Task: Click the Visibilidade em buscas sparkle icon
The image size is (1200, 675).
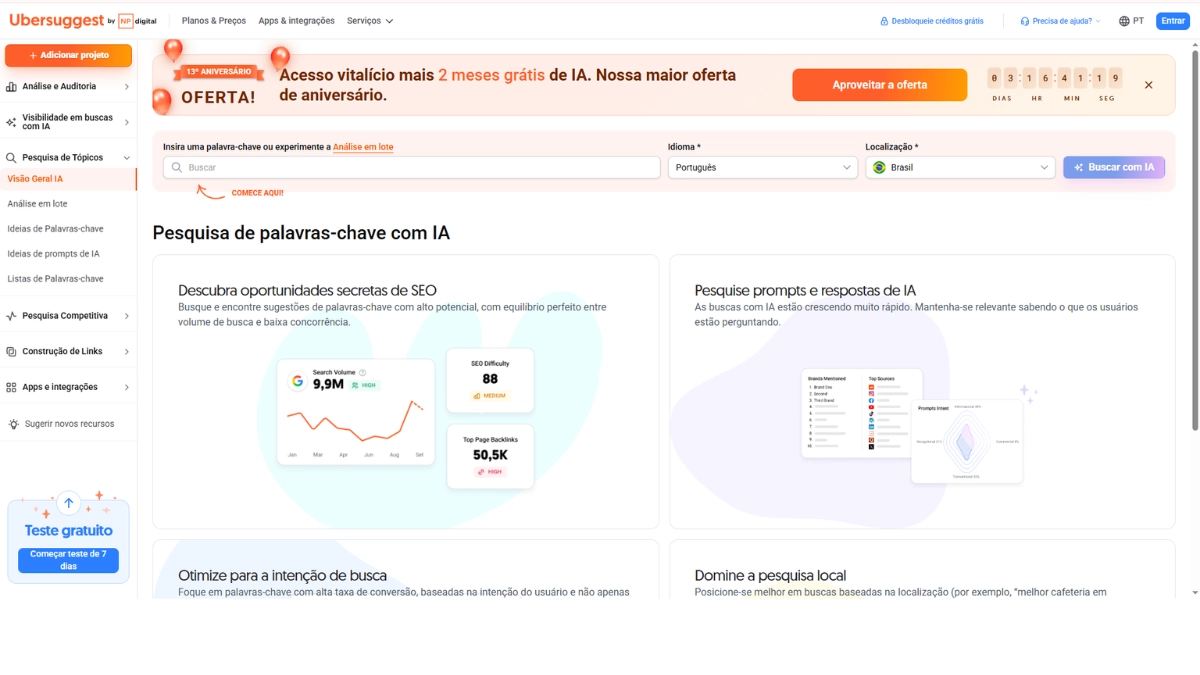Action: pyautogui.click(x=12, y=122)
